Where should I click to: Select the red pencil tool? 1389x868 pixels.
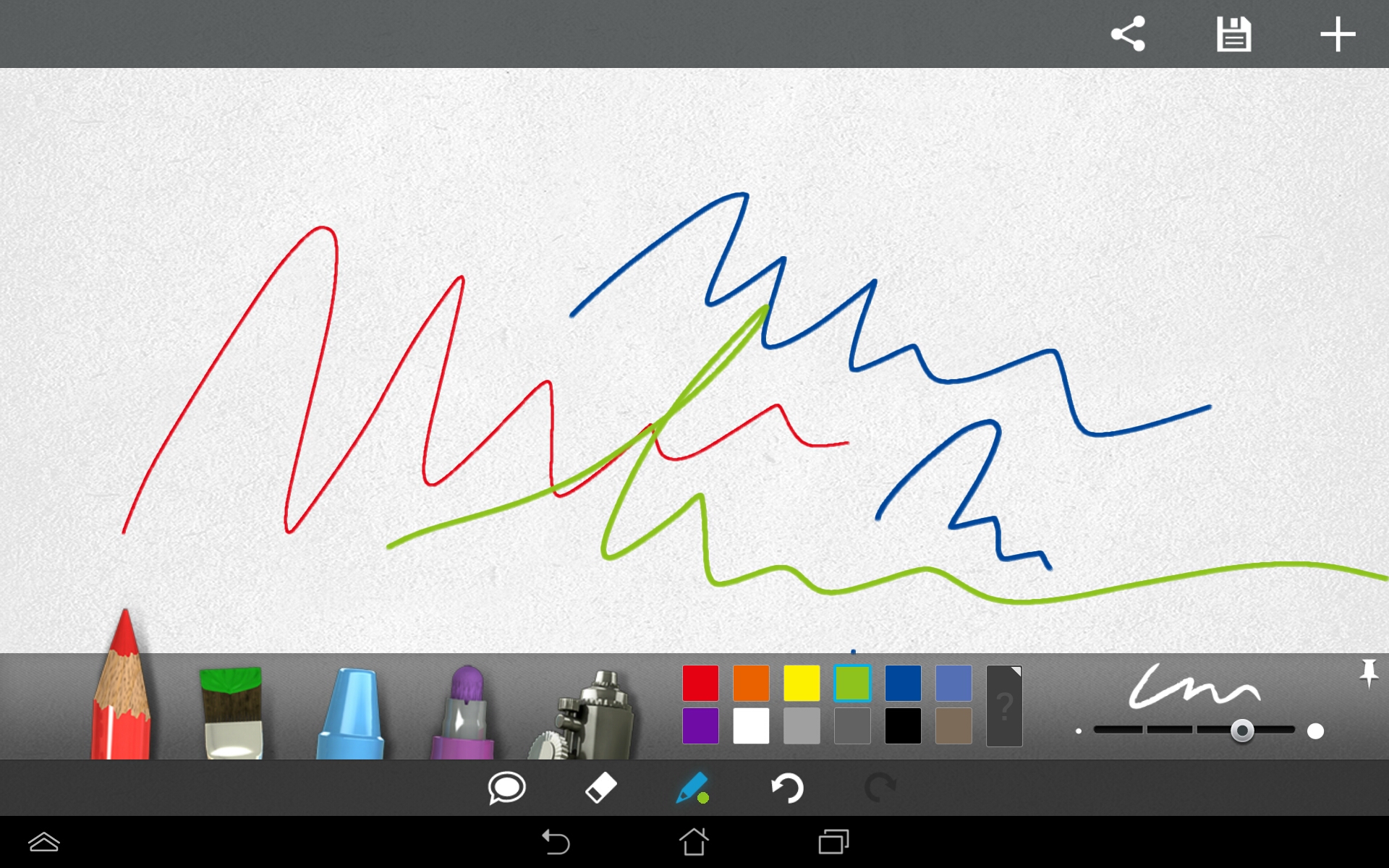122,694
